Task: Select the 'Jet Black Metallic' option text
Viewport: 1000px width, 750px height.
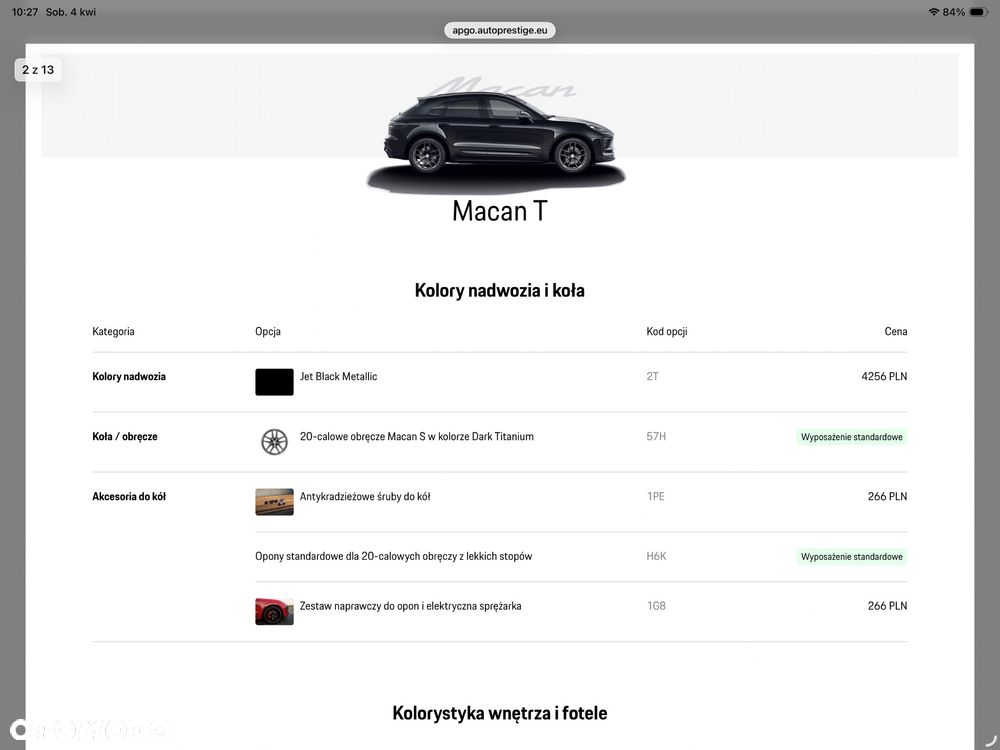Action: point(339,376)
